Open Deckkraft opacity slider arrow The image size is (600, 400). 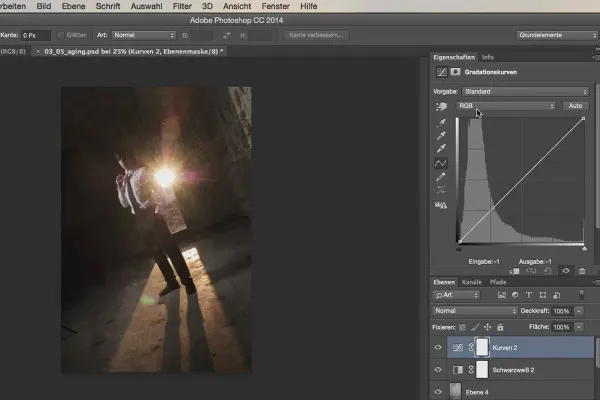tap(579, 311)
